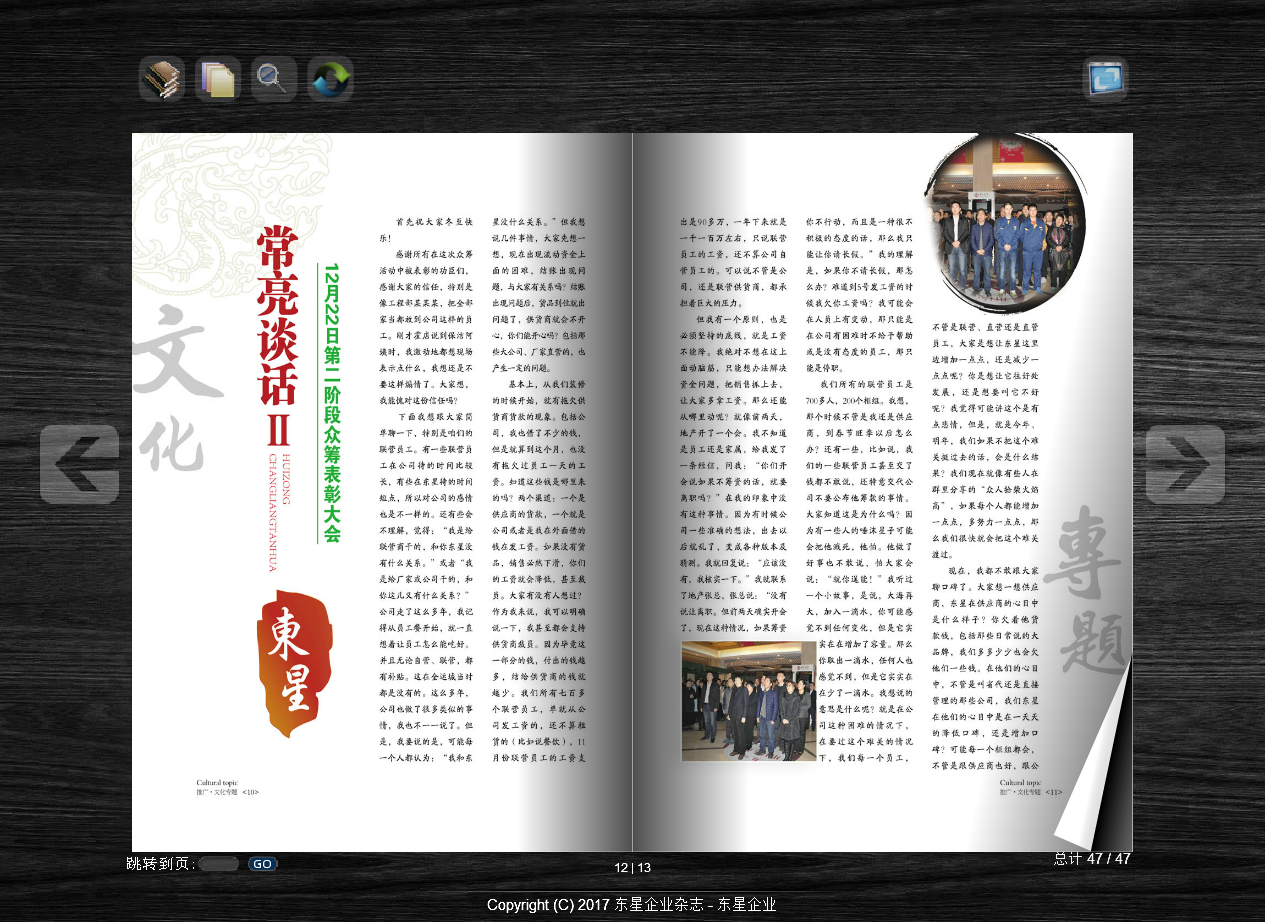Click the page number field beside 跳转到页
This screenshot has width=1265, height=922.
click(219, 864)
